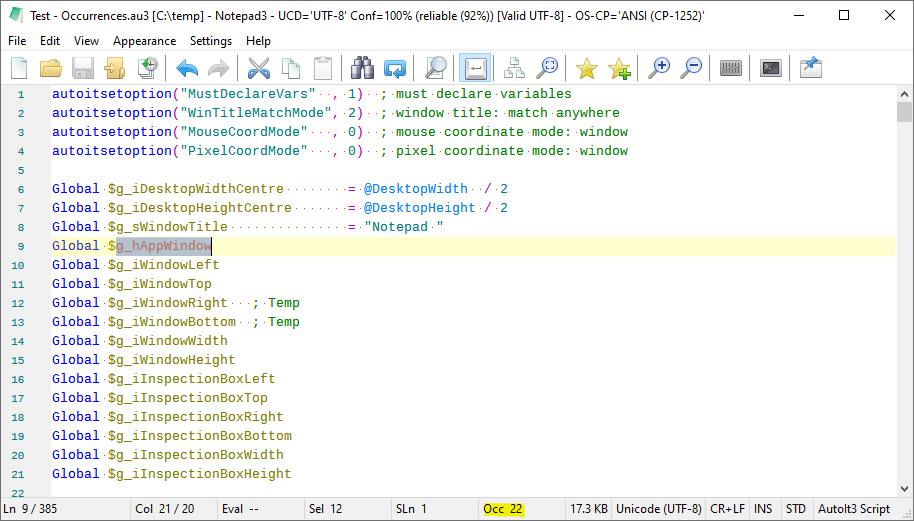This screenshot has height=521, width=914.
Task: Click $g_iWindowLeft on line 10
Action: pyautogui.click(x=163, y=265)
